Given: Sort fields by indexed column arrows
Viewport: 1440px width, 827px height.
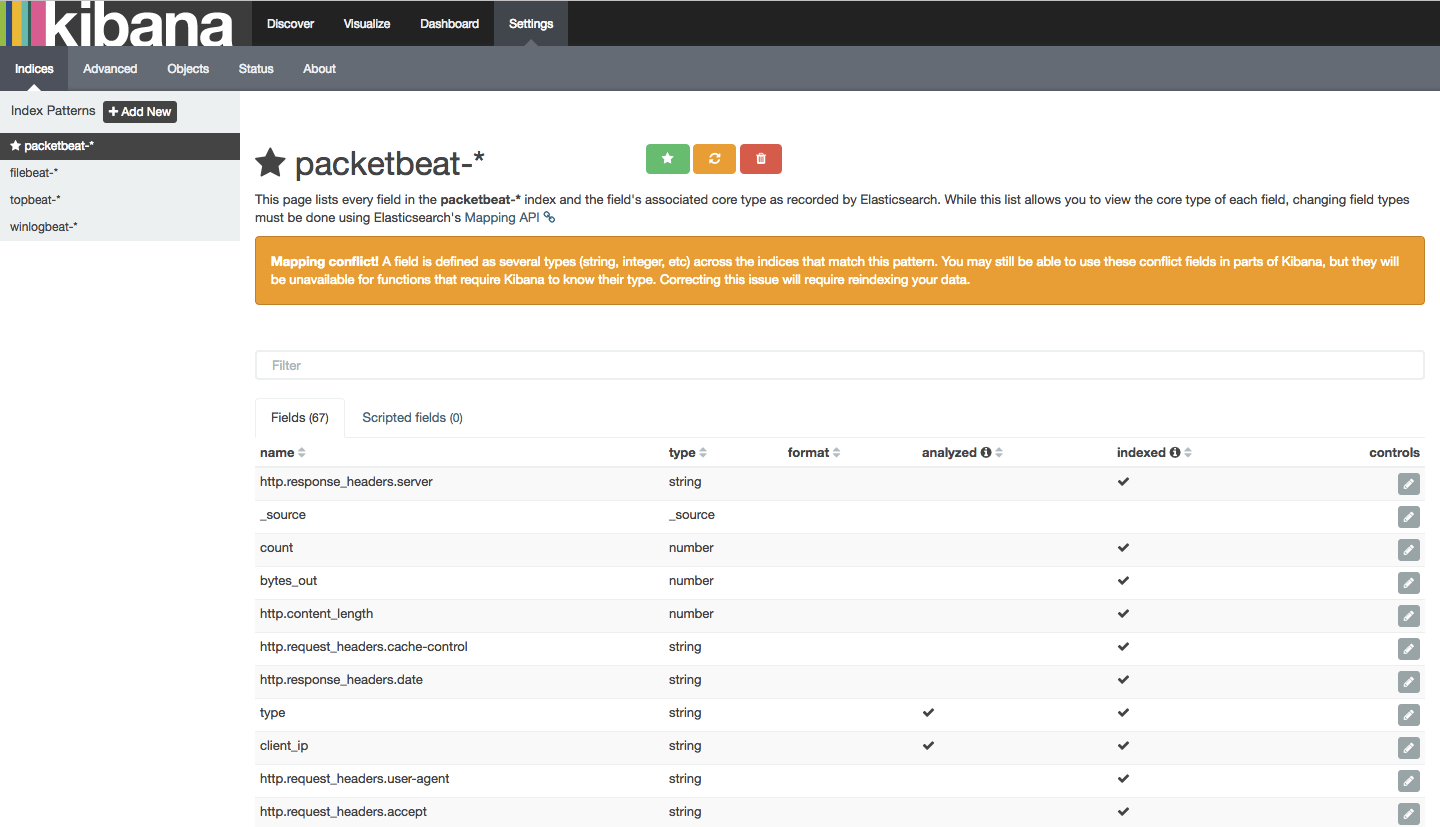Looking at the screenshot, I should [x=1188, y=453].
